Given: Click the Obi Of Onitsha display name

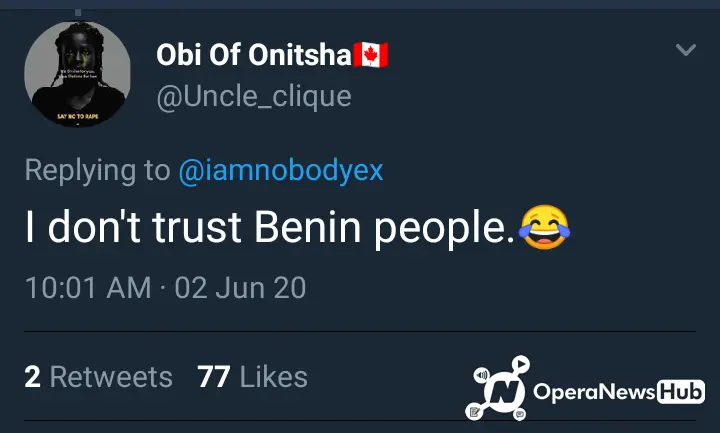Looking at the screenshot, I should click(254, 55).
